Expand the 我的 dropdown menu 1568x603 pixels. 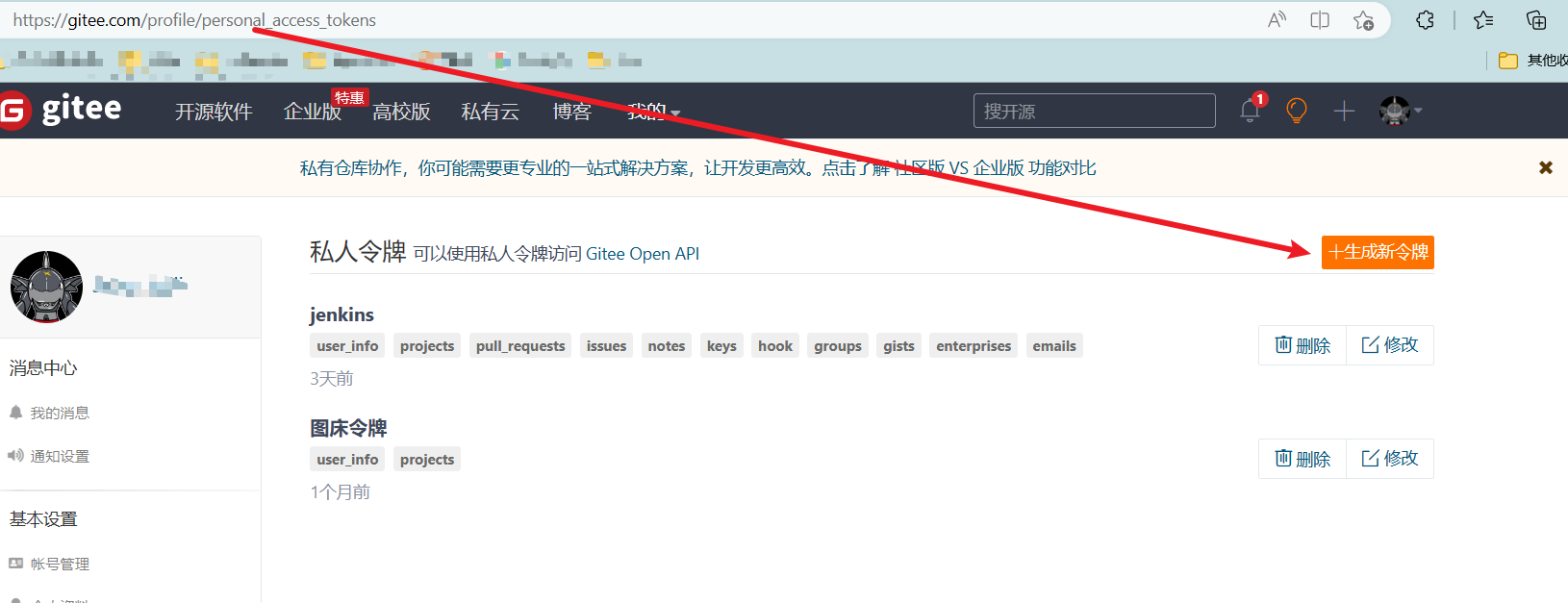pos(653,112)
